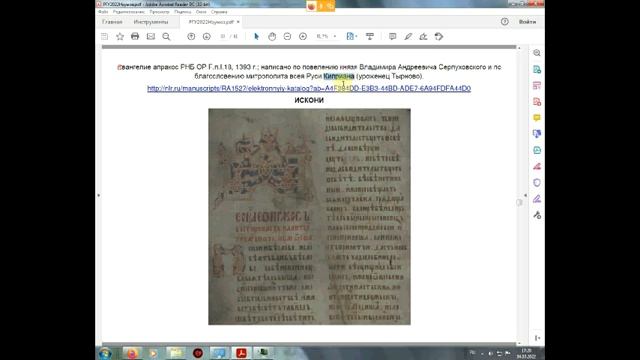Zoom in with the plus icon
The height and width of the screenshot is (360, 640).
pos(303,37)
